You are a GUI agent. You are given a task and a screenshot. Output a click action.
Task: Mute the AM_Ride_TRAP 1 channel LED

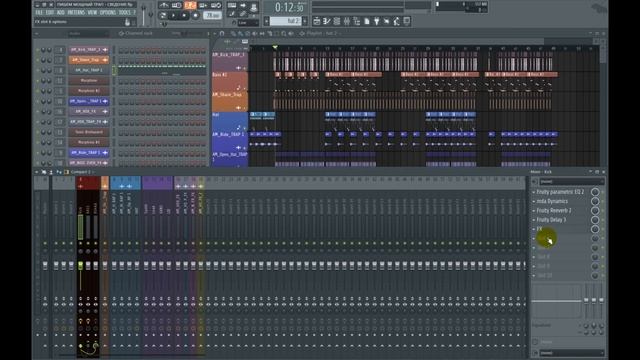(x=38, y=153)
